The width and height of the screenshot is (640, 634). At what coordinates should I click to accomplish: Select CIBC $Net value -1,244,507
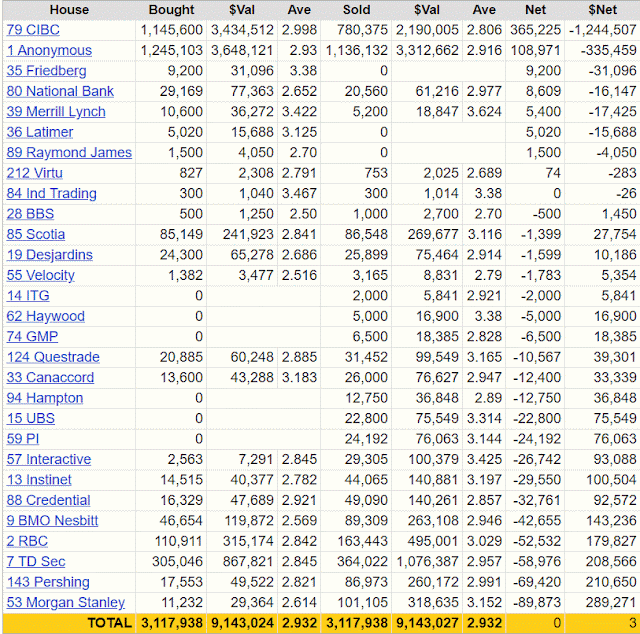(602, 30)
